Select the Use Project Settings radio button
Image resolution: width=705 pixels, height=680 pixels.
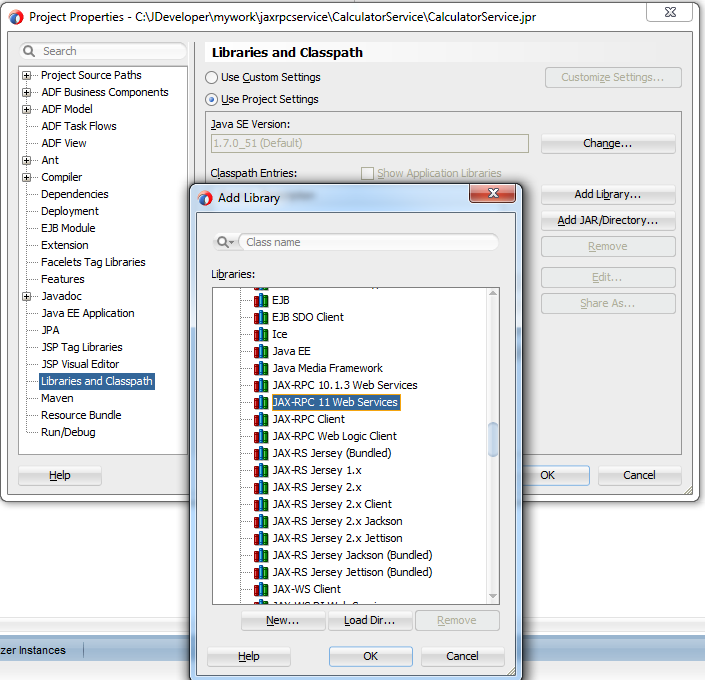[211, 99]
